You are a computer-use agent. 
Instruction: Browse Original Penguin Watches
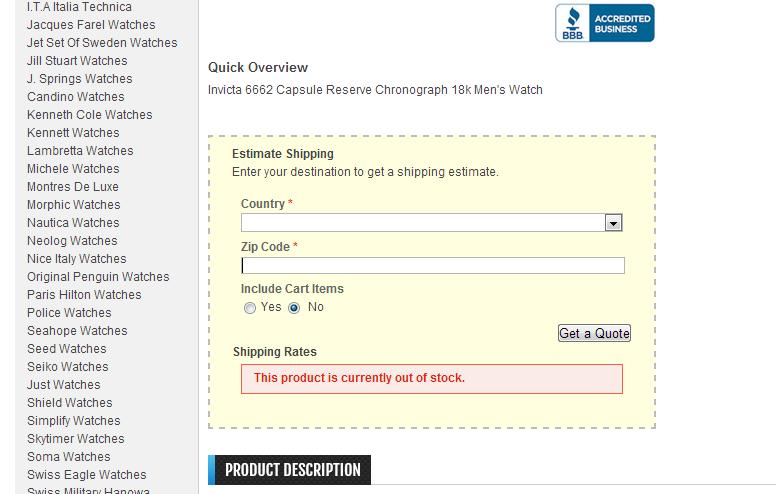point(98,277)
